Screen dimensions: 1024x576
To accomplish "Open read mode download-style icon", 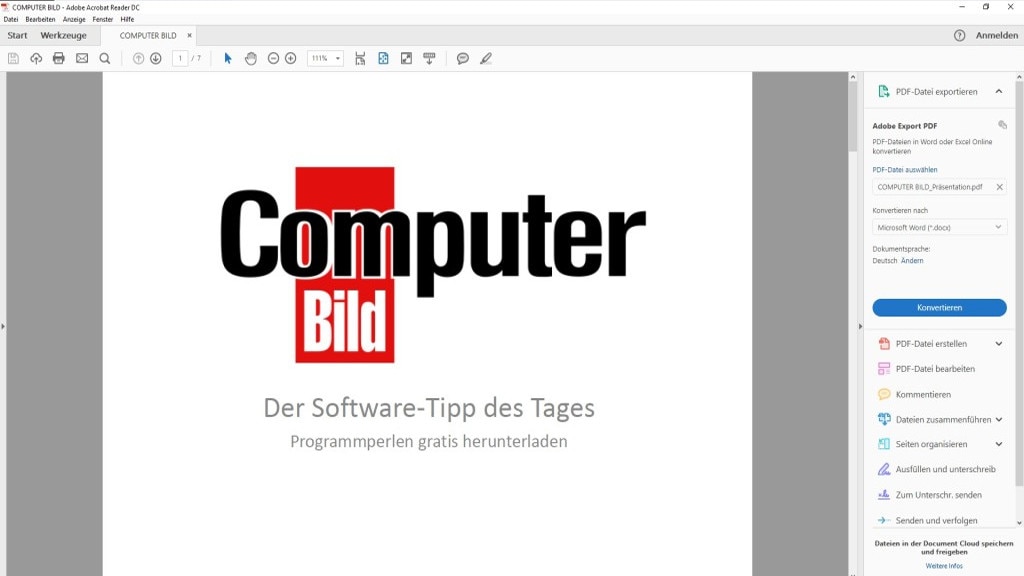I will [x=429, y=59].
